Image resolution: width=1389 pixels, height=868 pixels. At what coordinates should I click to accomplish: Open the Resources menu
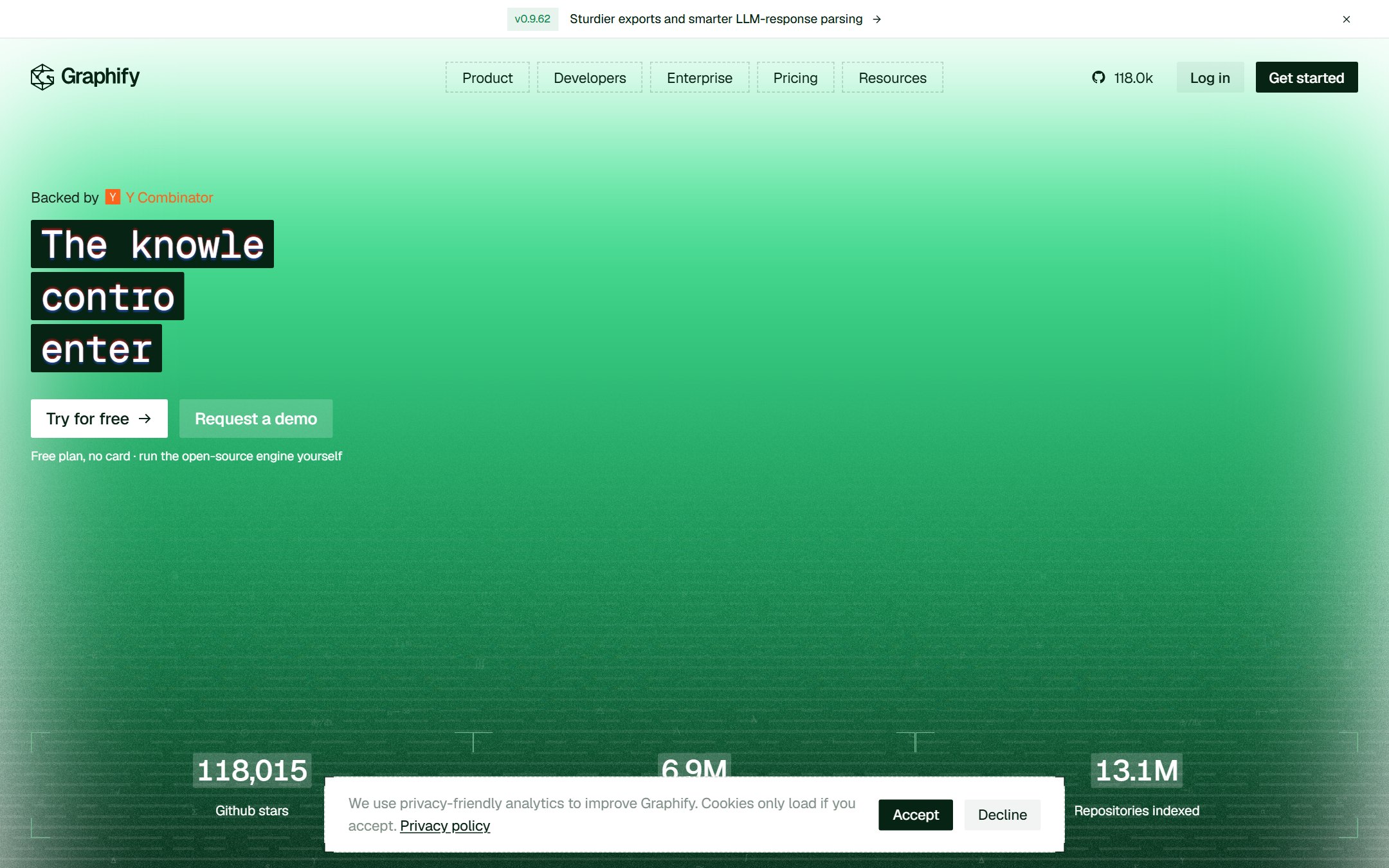893,78
